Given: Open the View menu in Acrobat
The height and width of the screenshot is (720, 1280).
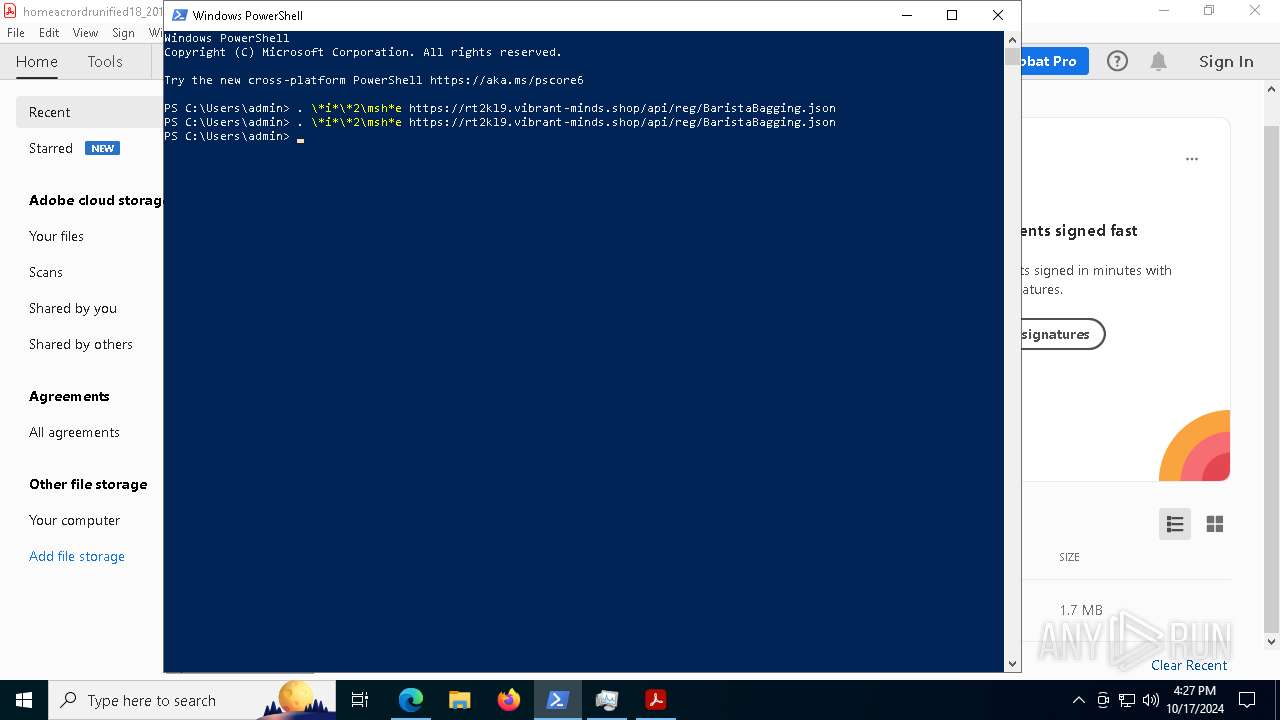Looking at the screenshot, I should (x=86, y=32).
